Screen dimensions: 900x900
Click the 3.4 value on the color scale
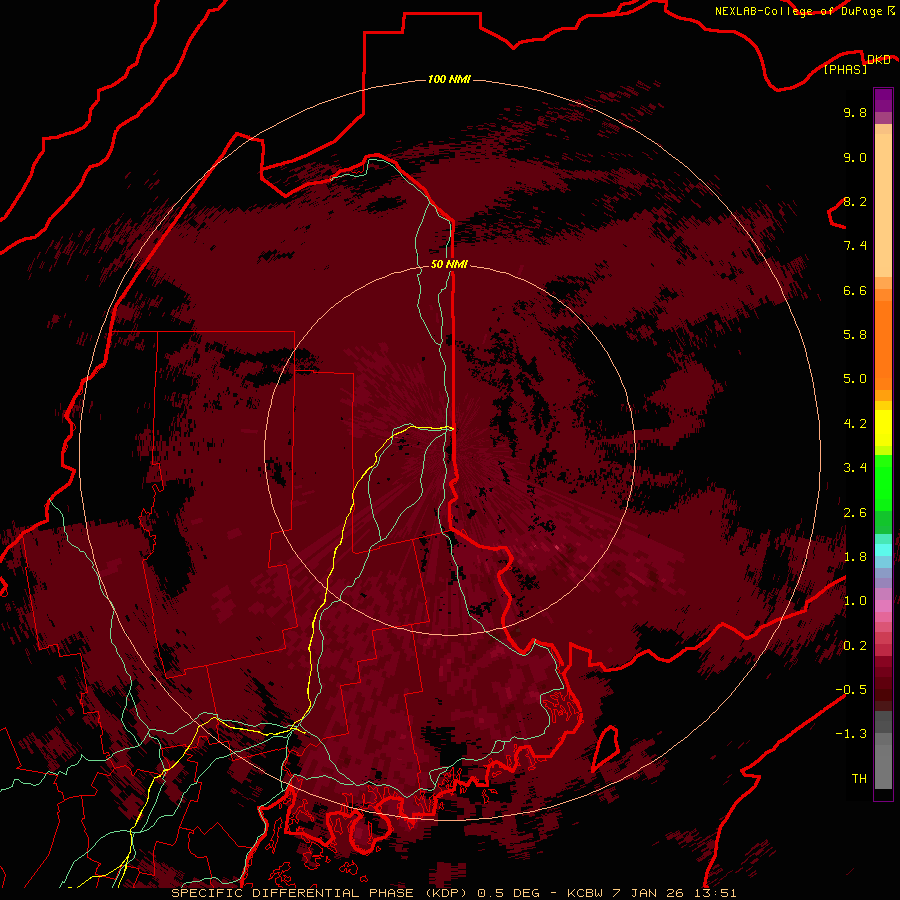pyautogui.click(x=855, y=467)
